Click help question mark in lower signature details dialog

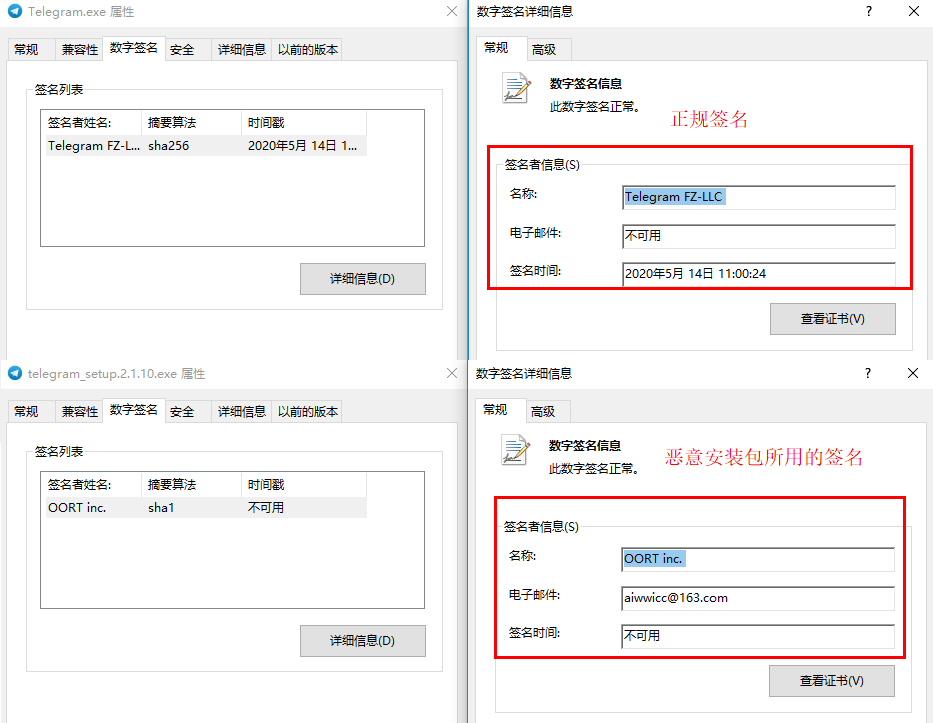[x=868, y=373]
